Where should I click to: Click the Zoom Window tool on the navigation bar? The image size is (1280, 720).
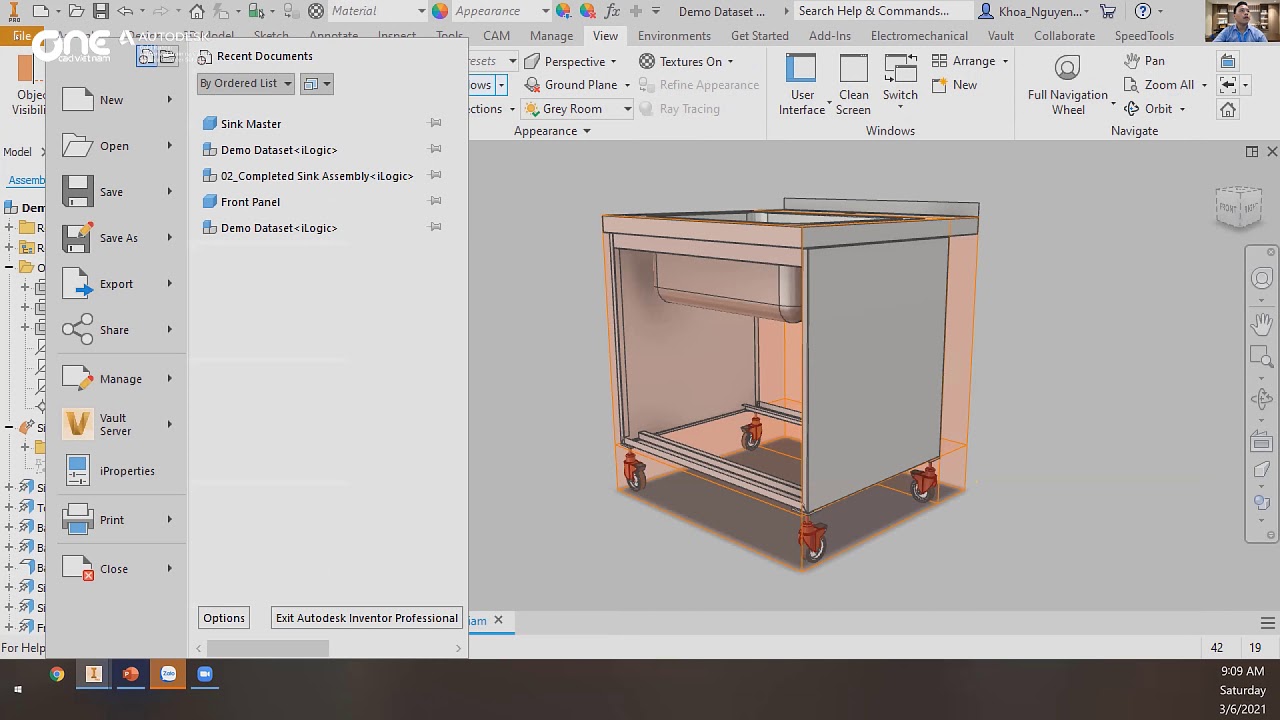pos(1262,357)
